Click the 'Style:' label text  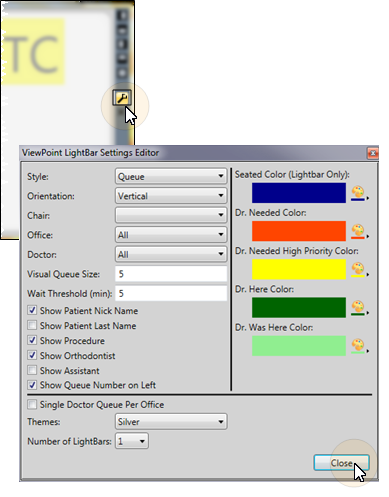38,177
